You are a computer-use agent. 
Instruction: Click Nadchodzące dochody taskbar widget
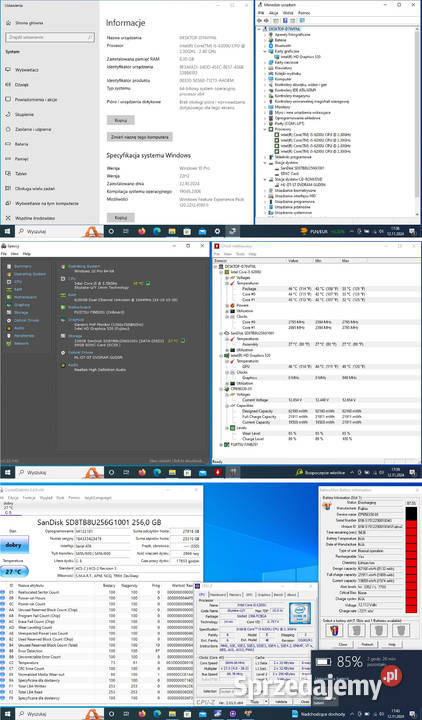coord(320,714)
